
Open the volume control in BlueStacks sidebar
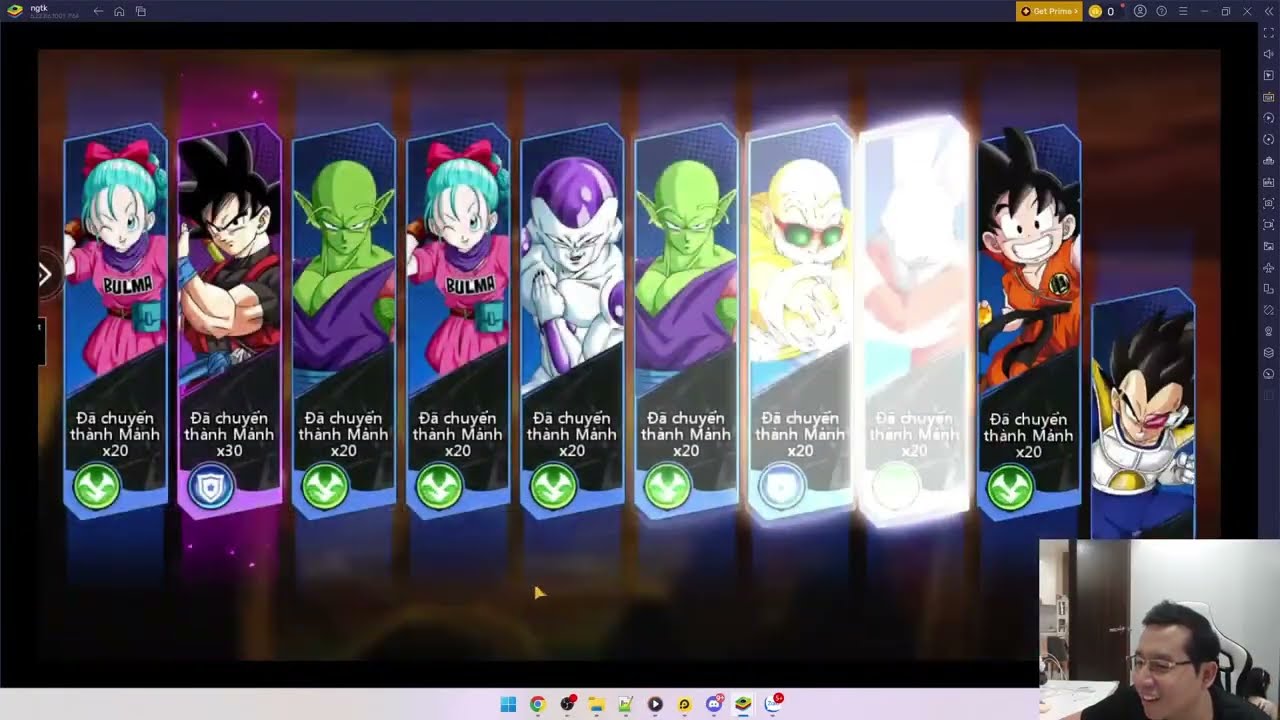1268,54
